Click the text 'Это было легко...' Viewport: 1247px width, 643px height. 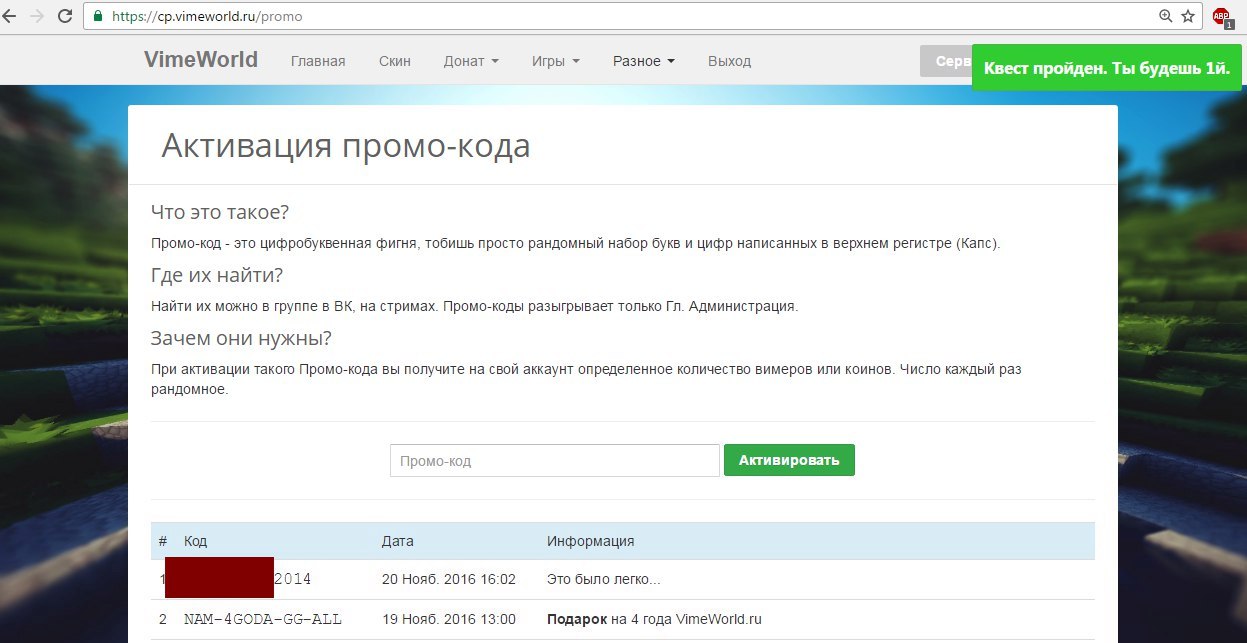coord(604,579)
